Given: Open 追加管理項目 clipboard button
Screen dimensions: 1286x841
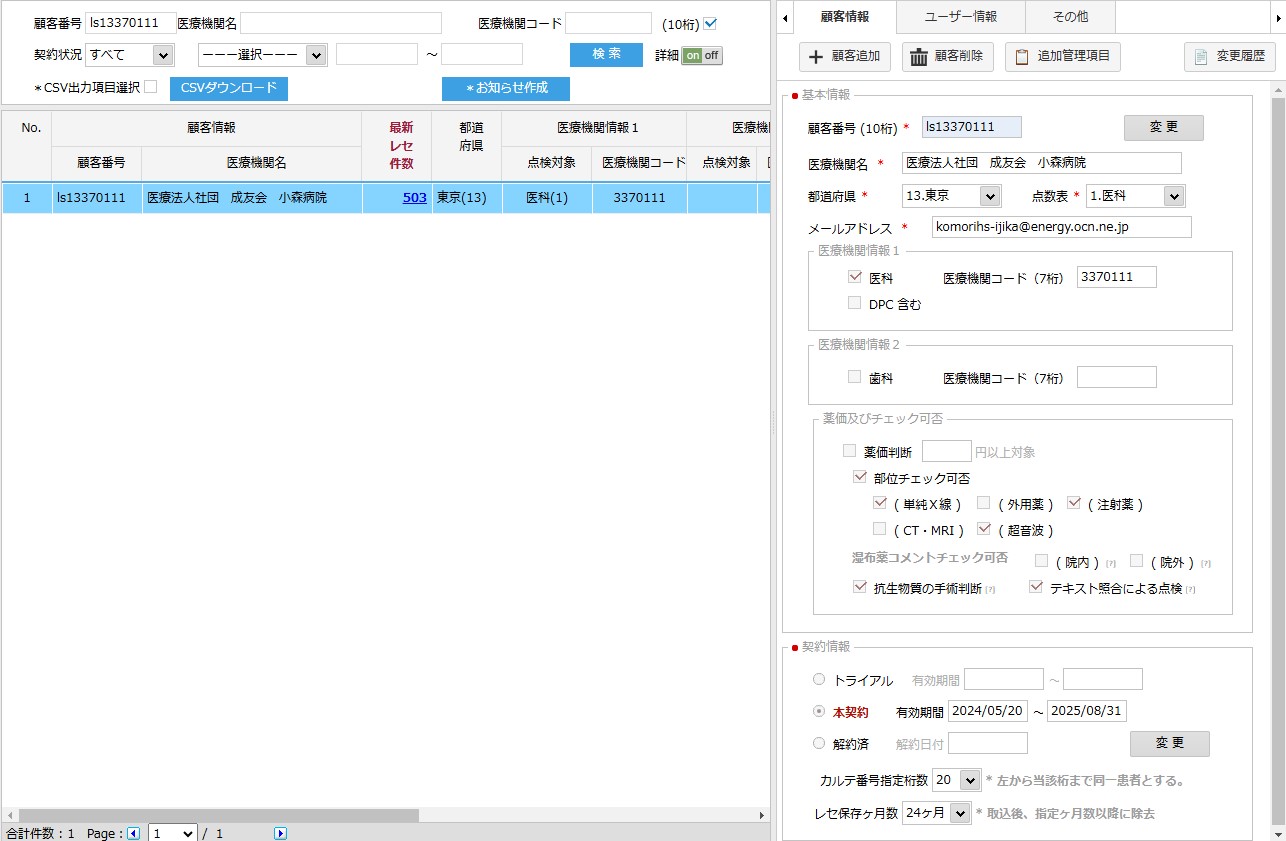Looking at the screenshot, I should [1063, 57].
